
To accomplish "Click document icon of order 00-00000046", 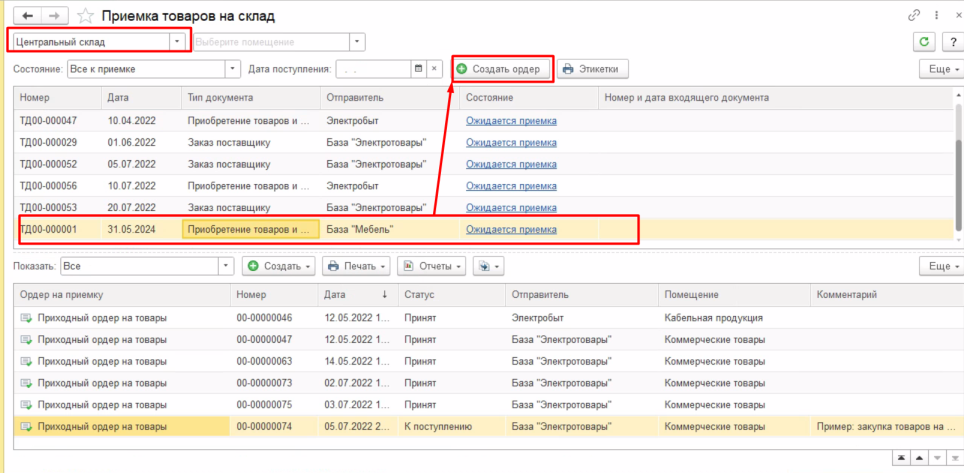I will (x=25, y=318).
